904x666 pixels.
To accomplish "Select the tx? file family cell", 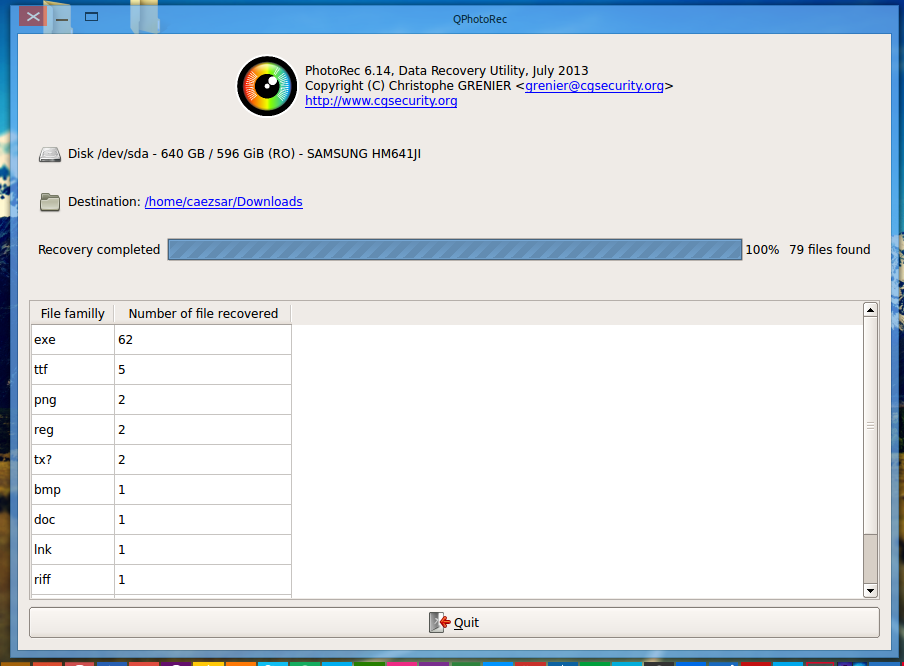I will click(x=73, y=460).
